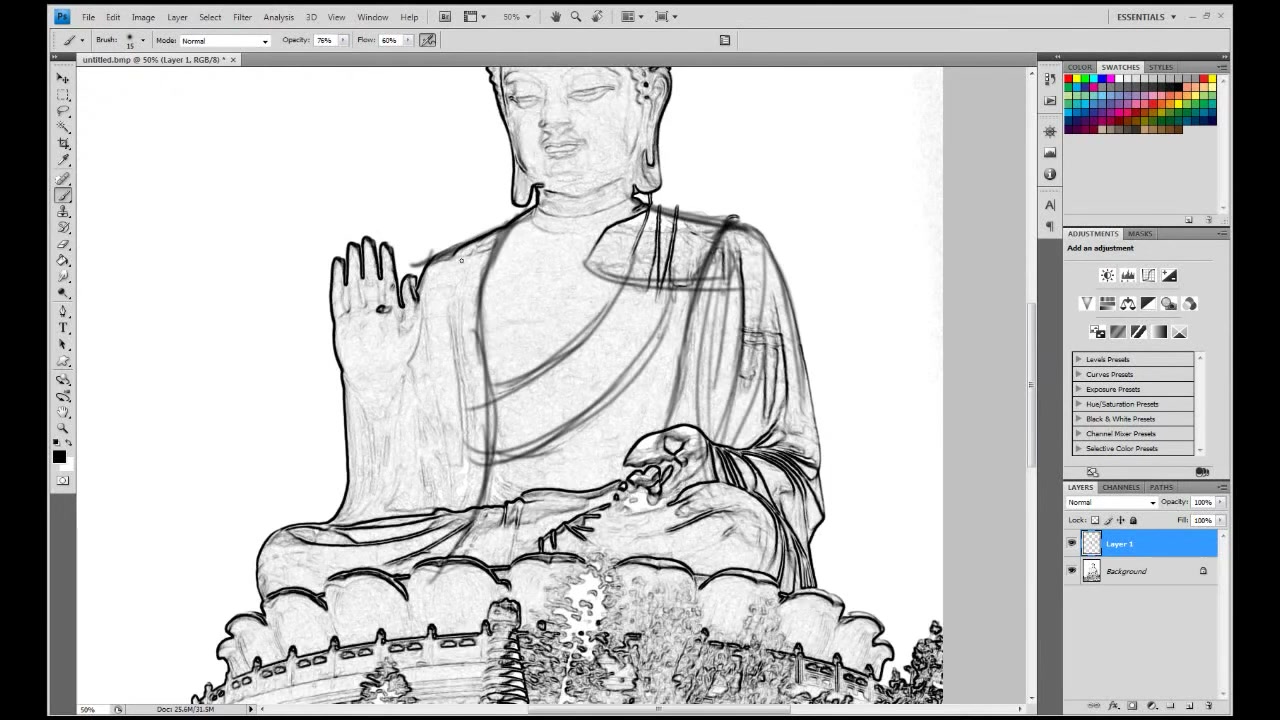Image resolution: width=1280 pixels, height=720 pixels.
Task: Select the Zoom tool in toolbox
Action: click(63, 428)
